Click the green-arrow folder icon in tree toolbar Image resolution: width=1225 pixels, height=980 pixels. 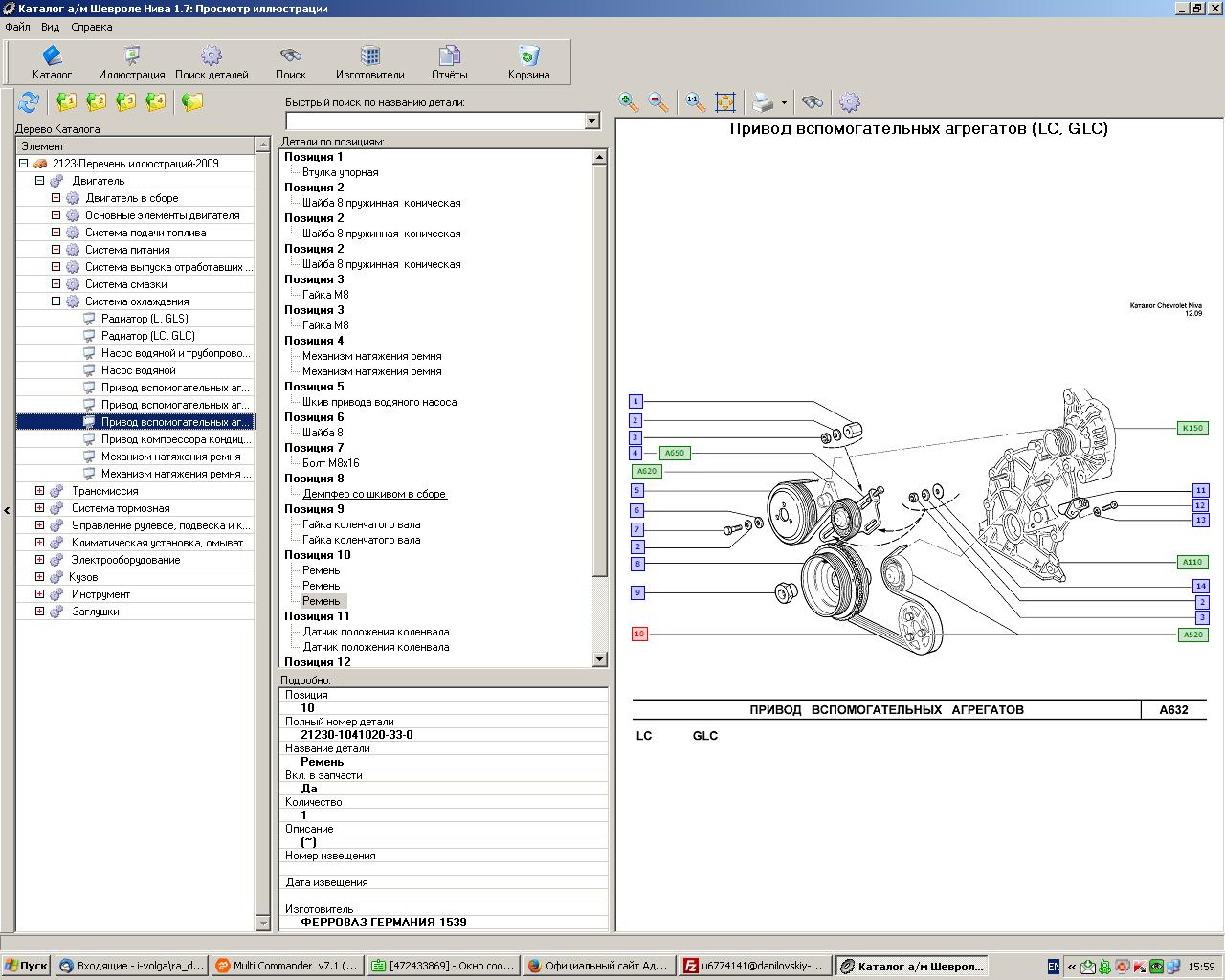[192, 101]
